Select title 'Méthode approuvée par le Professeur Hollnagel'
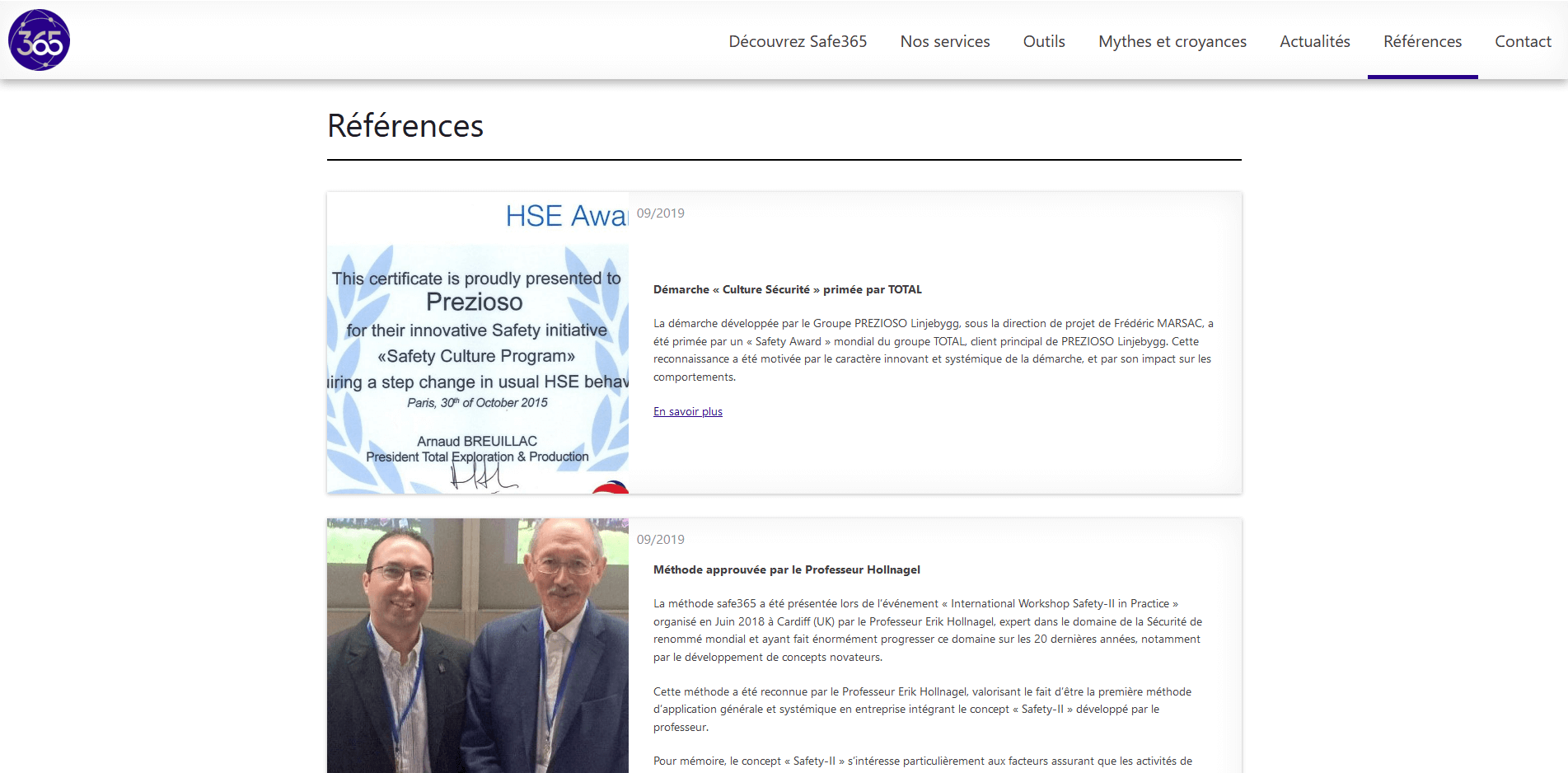 coord(787,569)
